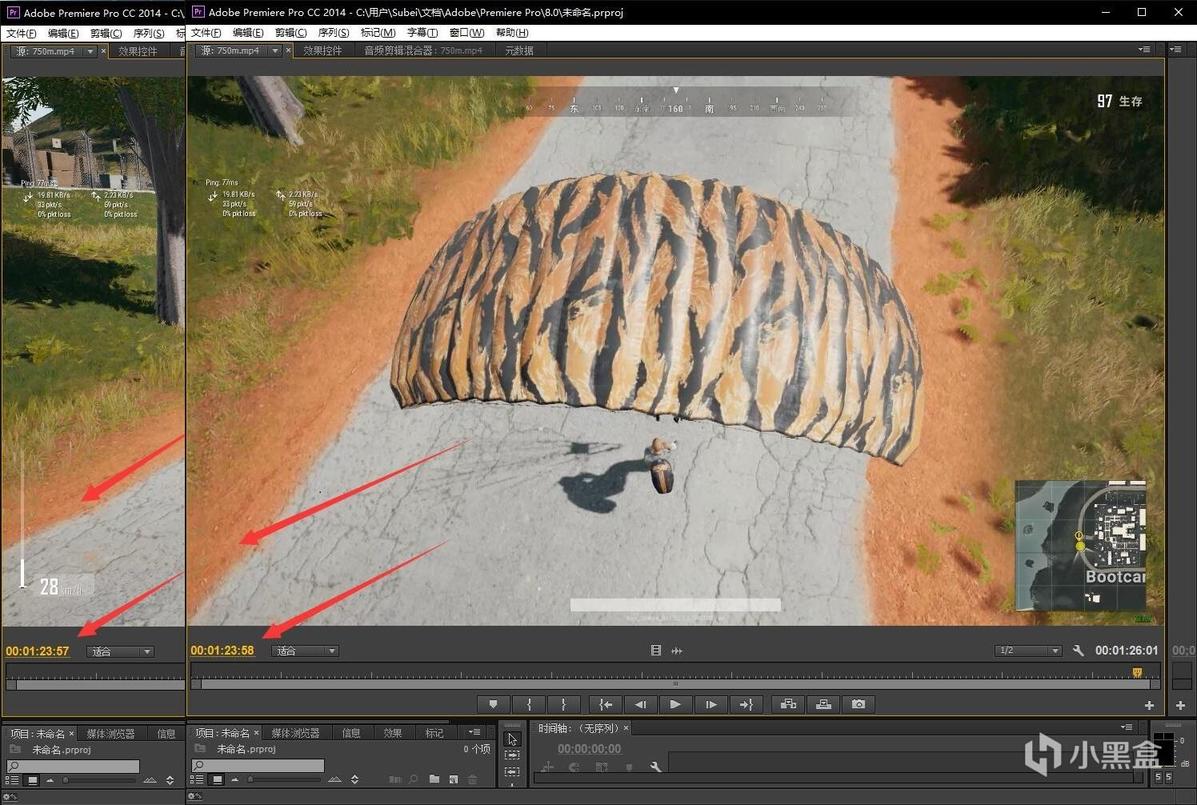This screenshot has width=1197, height=805.
Task: Toggle add markers button in timeline panel
Action: 628,767
